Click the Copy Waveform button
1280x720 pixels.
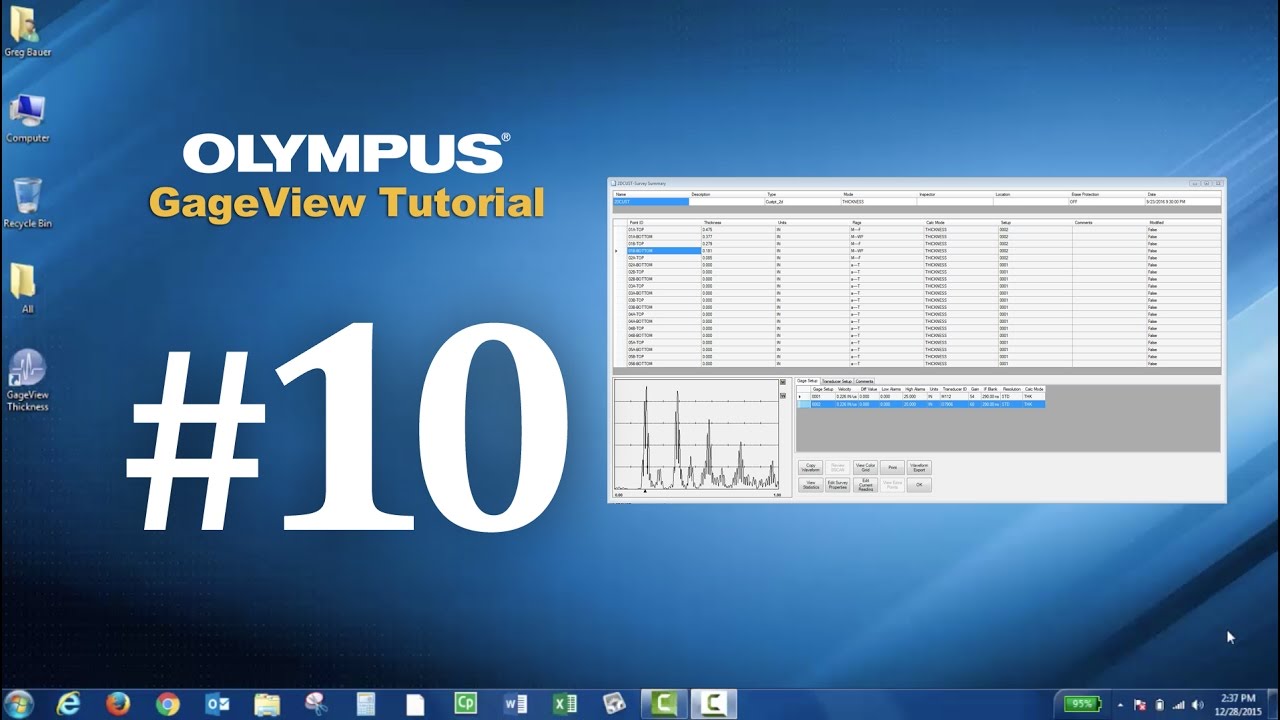[x=810, y=467]
